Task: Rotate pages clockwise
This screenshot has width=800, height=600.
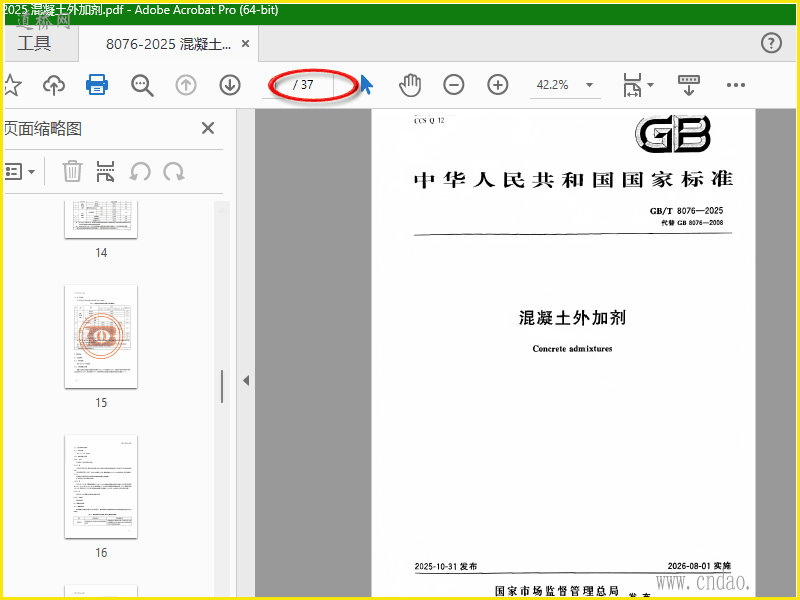Action: coord(174,172)
